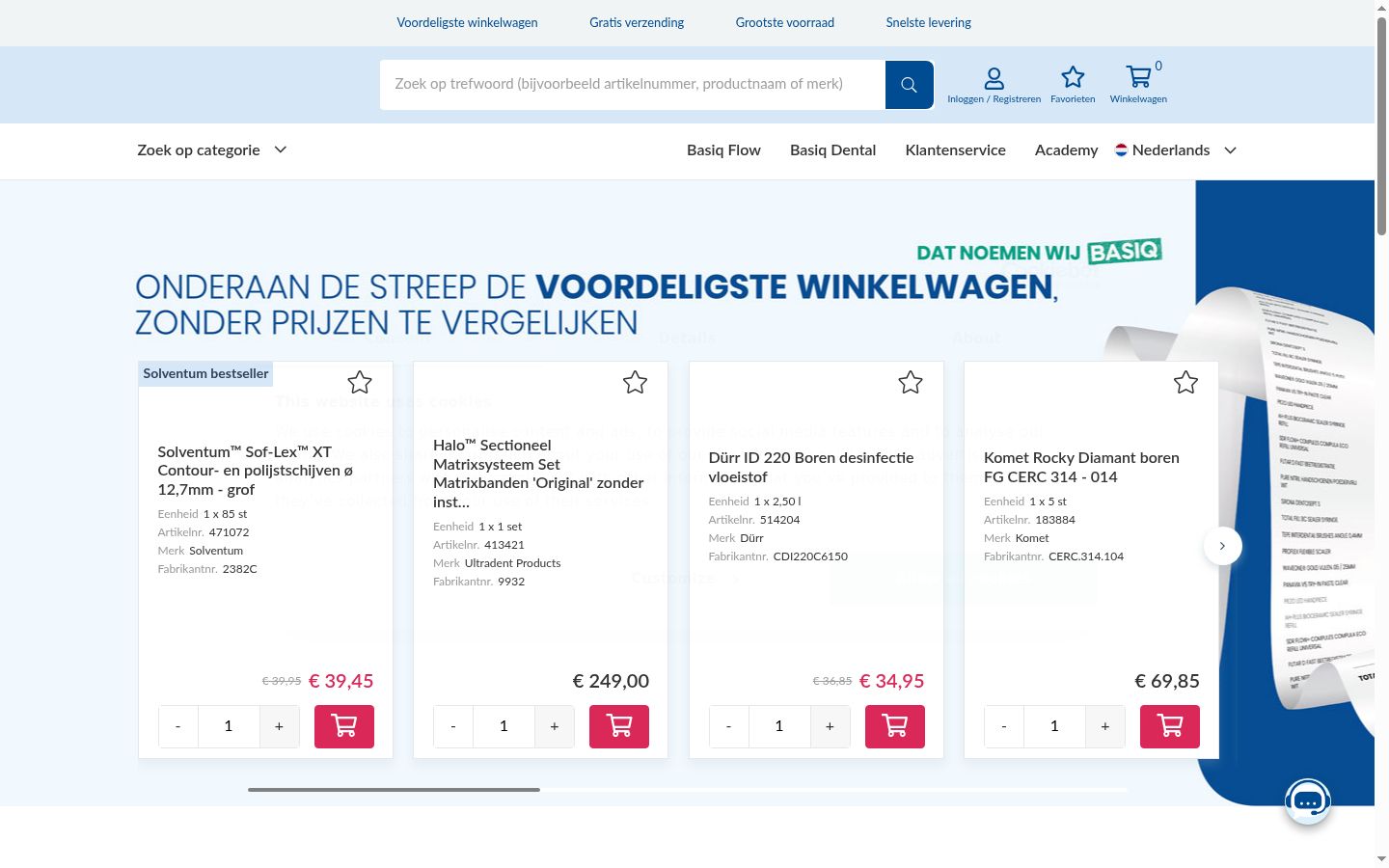Viewport: 1389px width, 868px height.
Task: Increase quantity for Halo Matrixsysteem Set
Action: pyautogui.click(x=555, y=726)
